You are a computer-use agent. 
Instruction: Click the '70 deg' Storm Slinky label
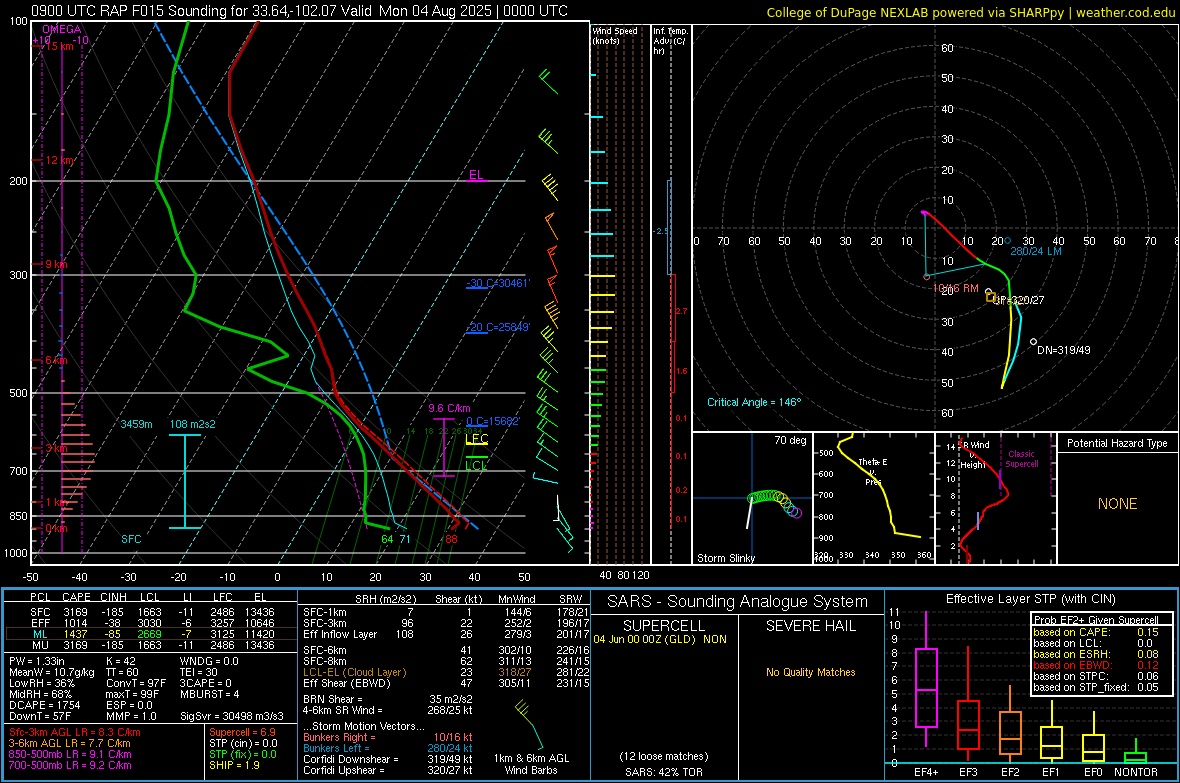(790, 440)
